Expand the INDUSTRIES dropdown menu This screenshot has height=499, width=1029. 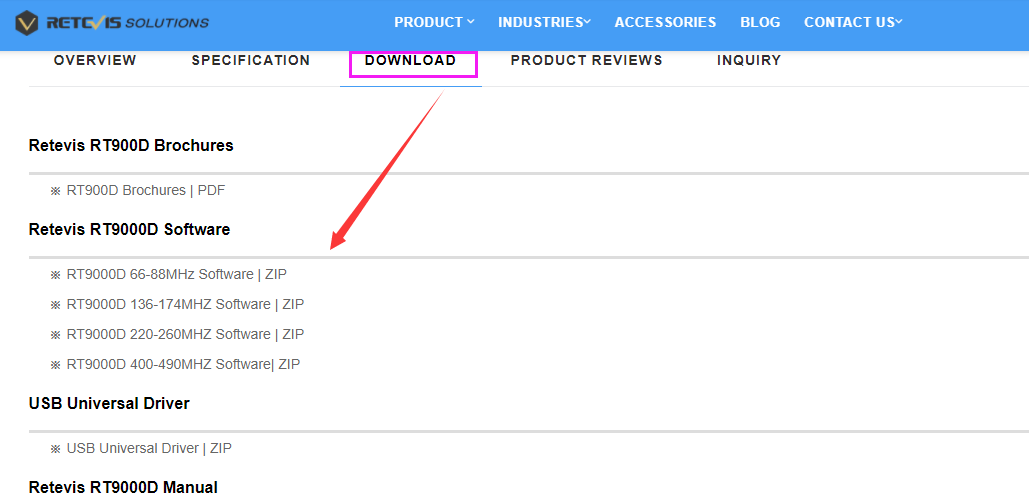click(544, 22)
